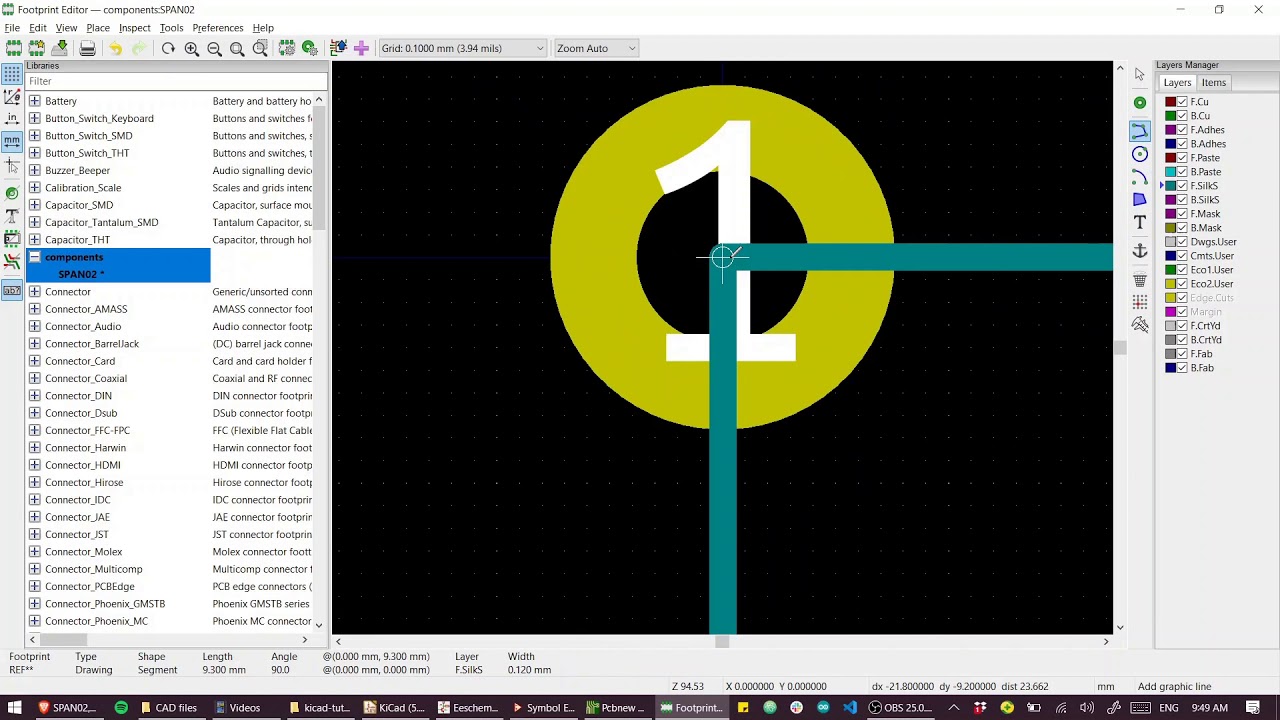The width and height of the screenshot is (1280, 720).
Task: Toggle F.SilkS layer visibility checkbox
Action: (x=1182, y=186)
